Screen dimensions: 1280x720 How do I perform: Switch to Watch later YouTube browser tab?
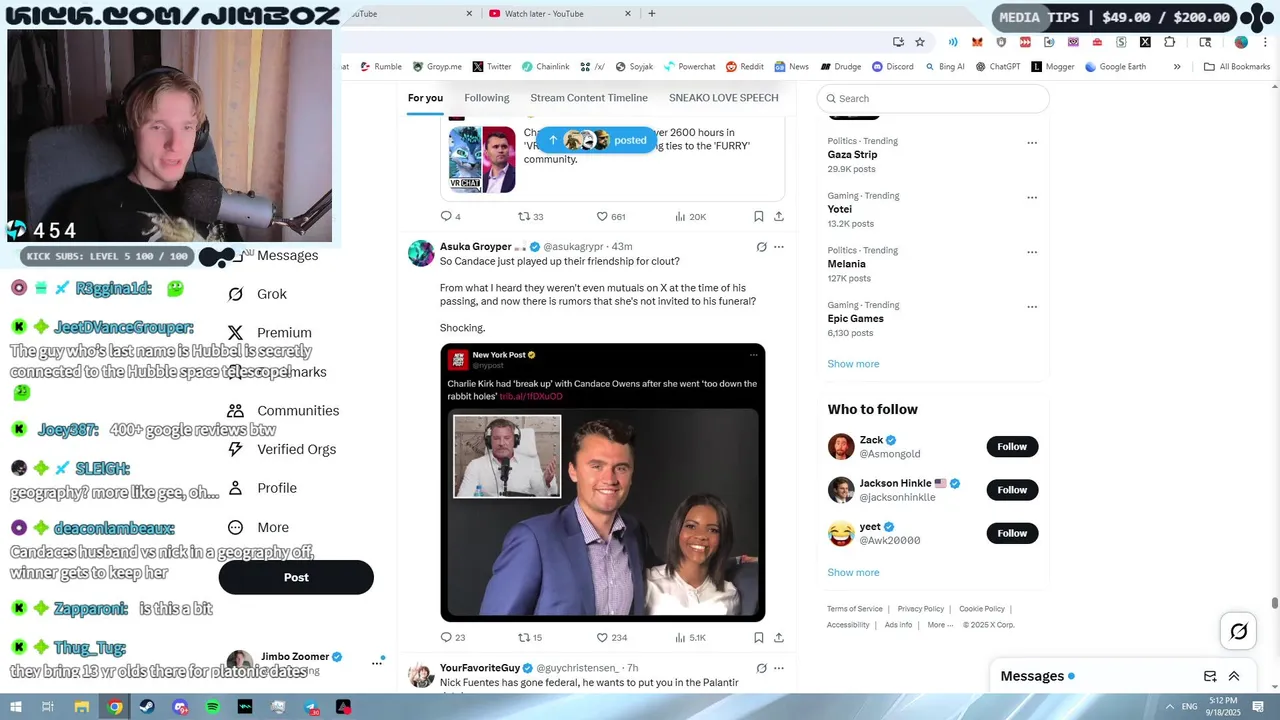click(545, 14)
